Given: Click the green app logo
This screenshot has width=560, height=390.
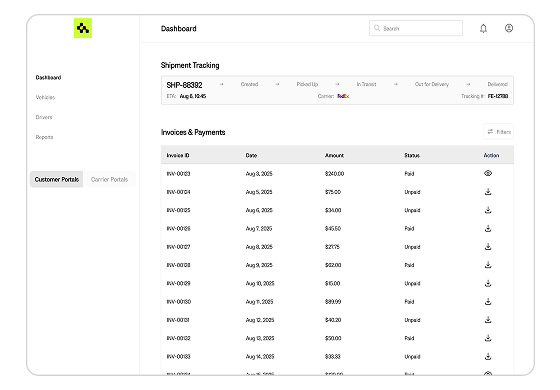Looking at the screenshot, I should coord(83,28).
